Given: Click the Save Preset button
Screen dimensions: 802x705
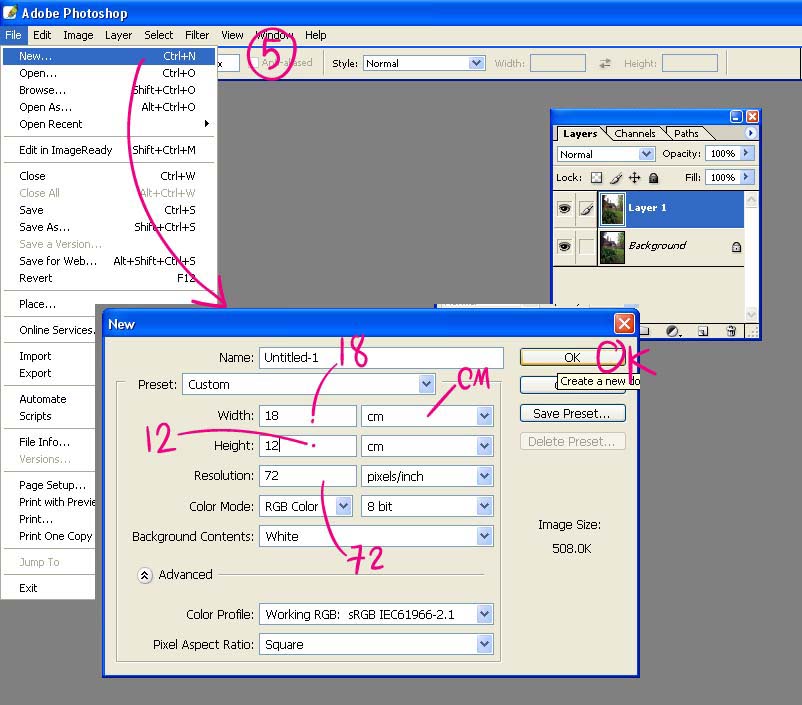Looking at the screenshot, I should [x=572, y=413].
